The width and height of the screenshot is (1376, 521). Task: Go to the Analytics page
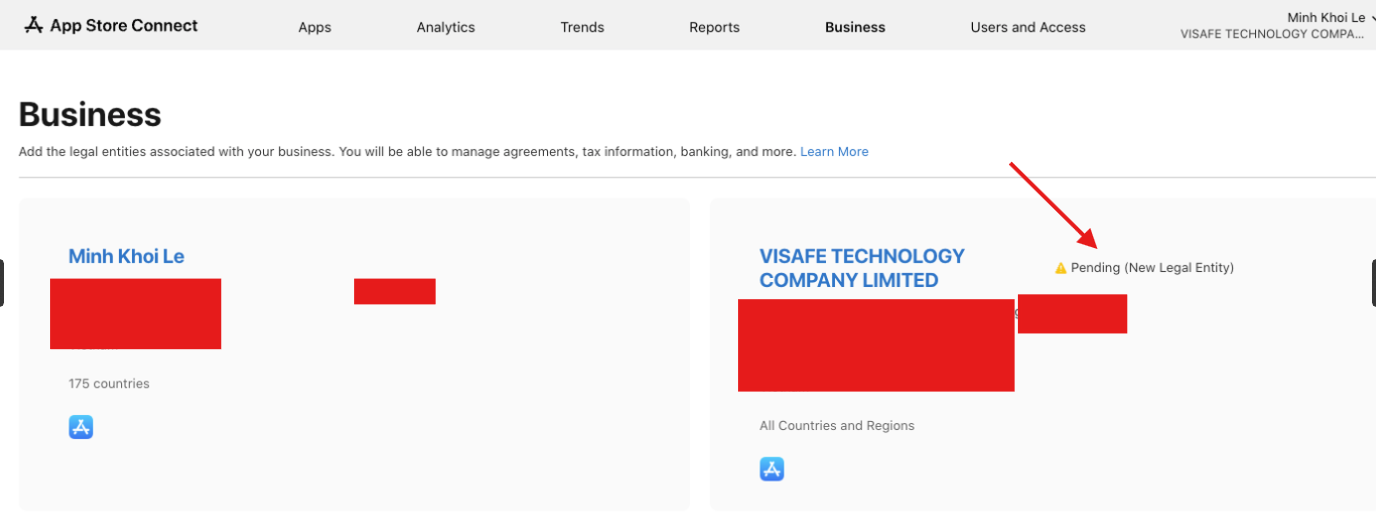pyautogui.click(x=445, y=27)
